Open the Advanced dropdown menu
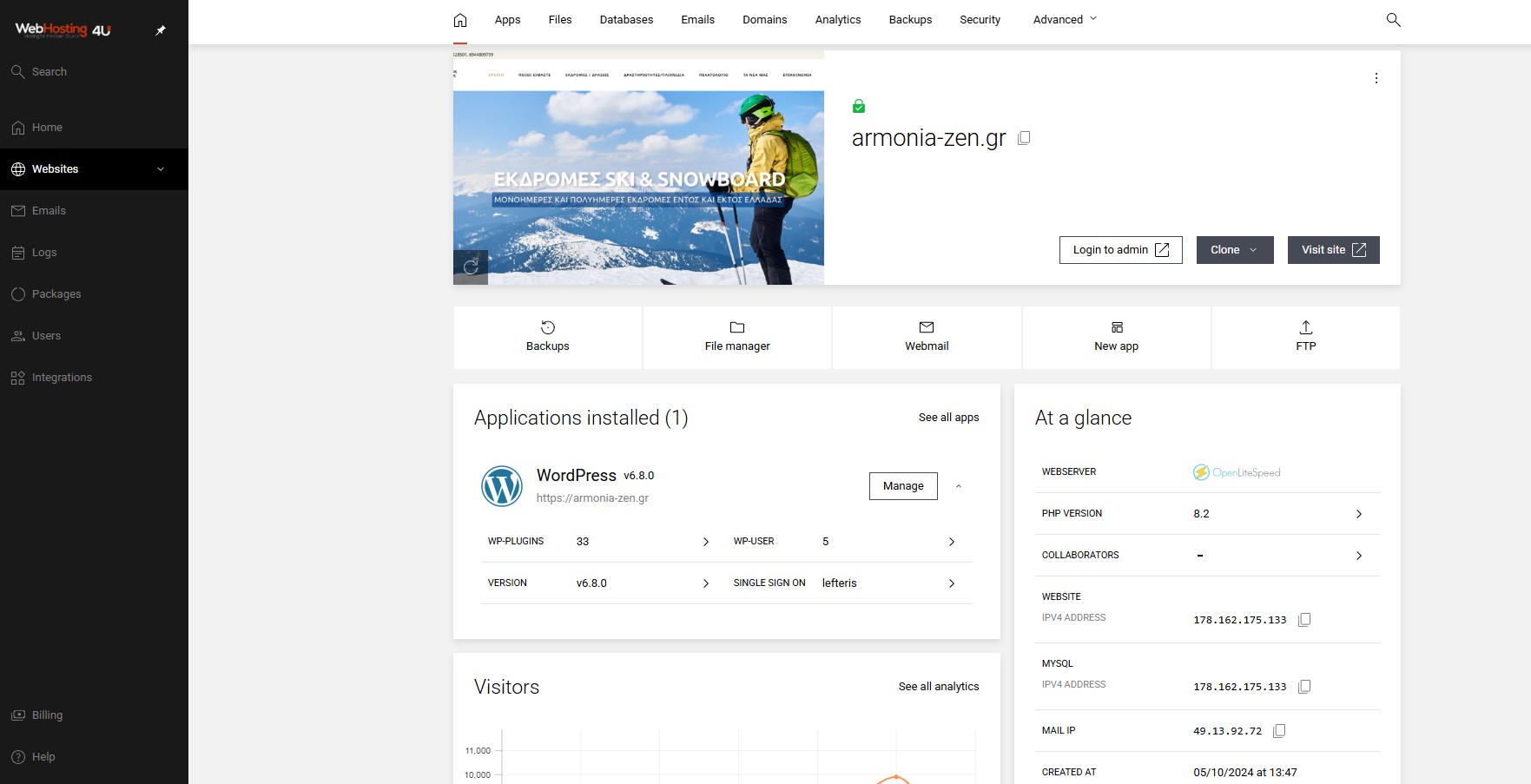This screenshot has width=1531, height=784. [1064, 19]
